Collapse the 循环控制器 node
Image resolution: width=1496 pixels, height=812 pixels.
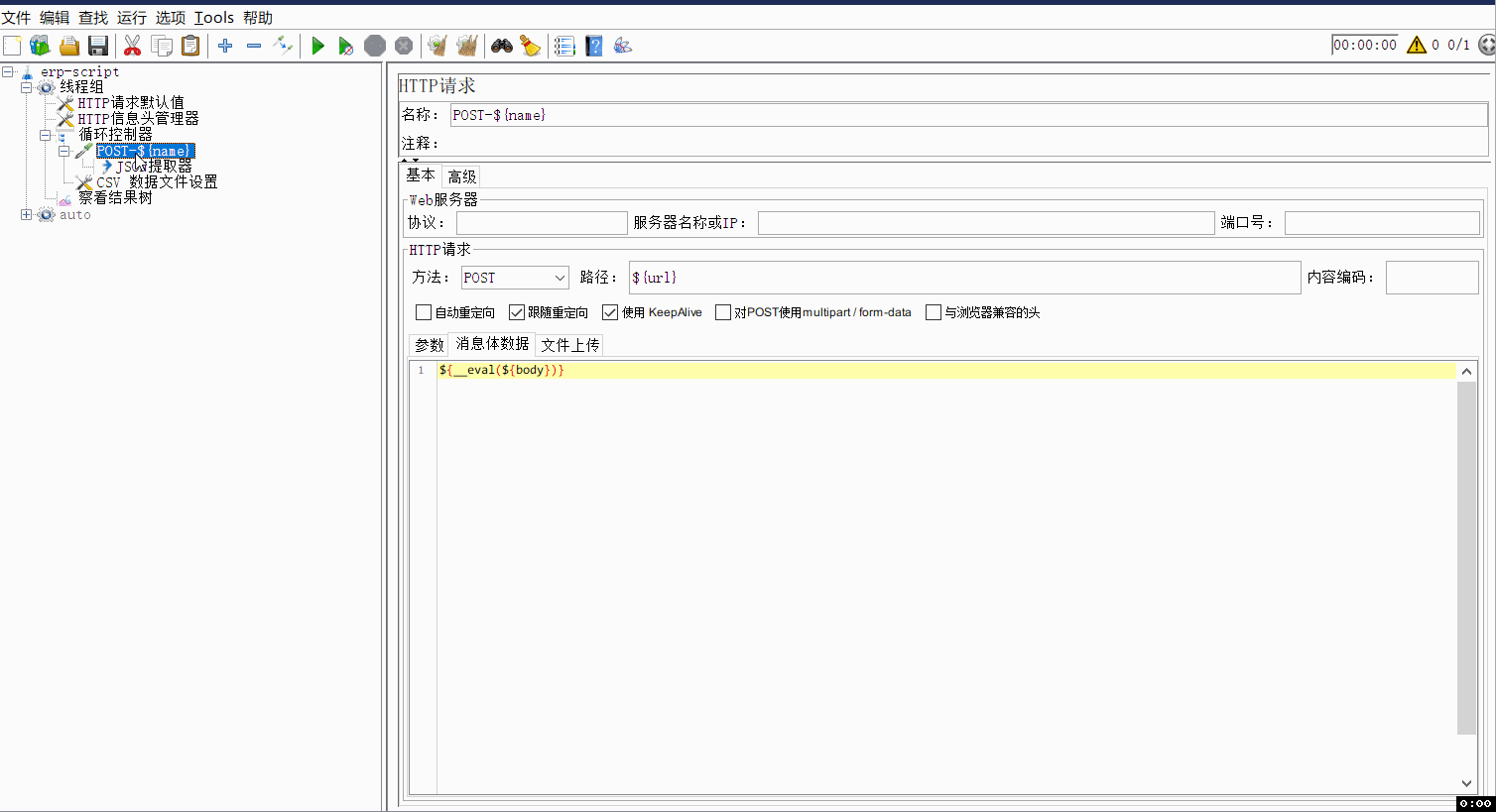46,135
